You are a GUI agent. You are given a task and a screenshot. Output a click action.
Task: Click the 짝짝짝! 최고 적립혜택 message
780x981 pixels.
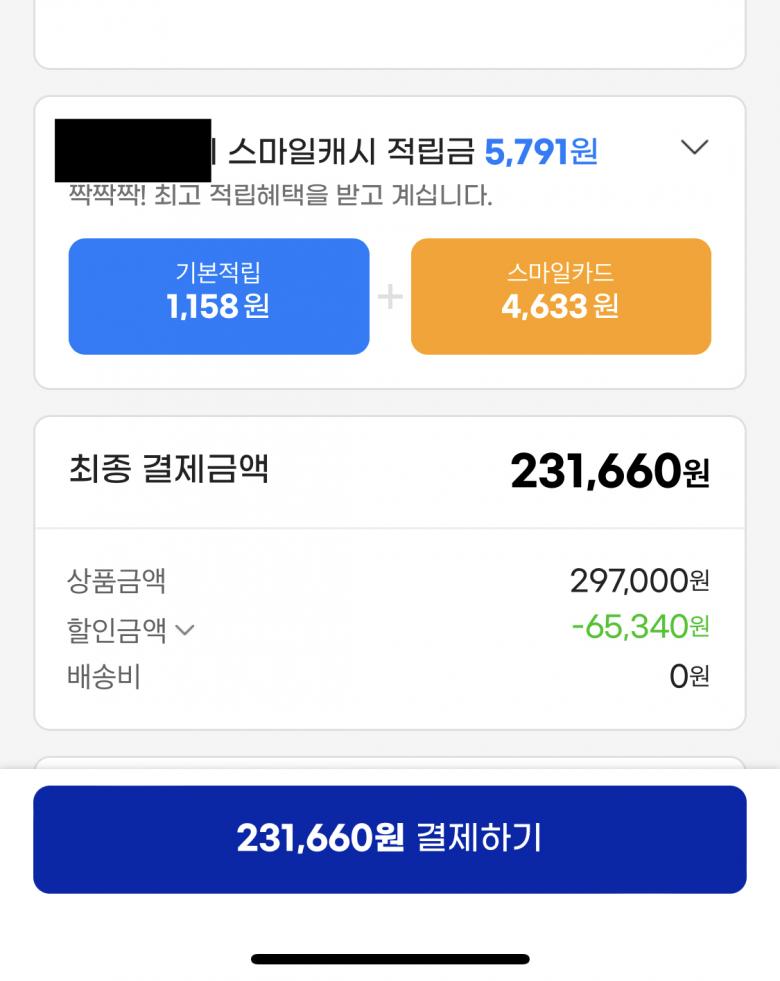(280, 196)
